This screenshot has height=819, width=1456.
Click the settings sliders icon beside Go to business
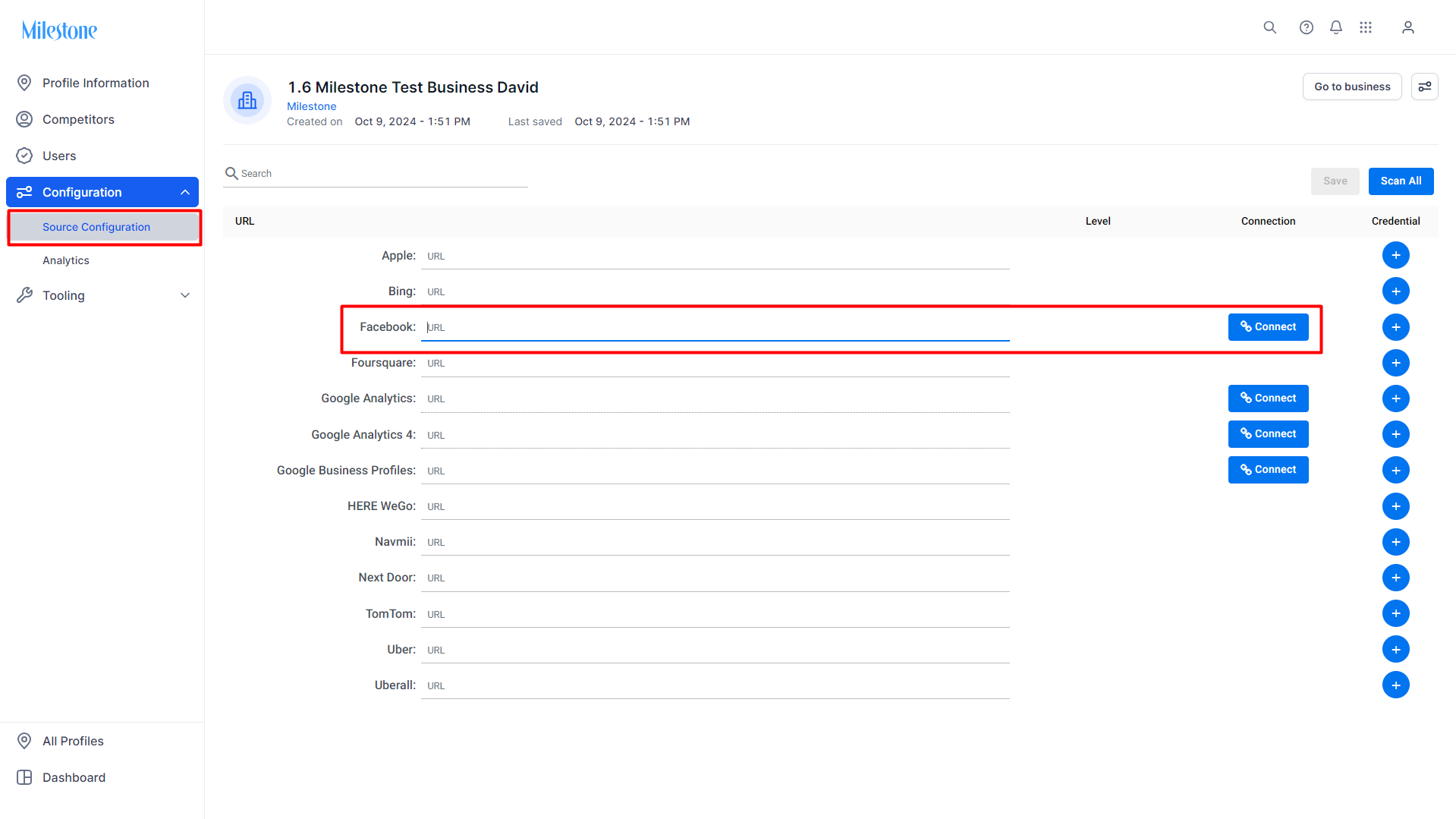click(1424, 87)
